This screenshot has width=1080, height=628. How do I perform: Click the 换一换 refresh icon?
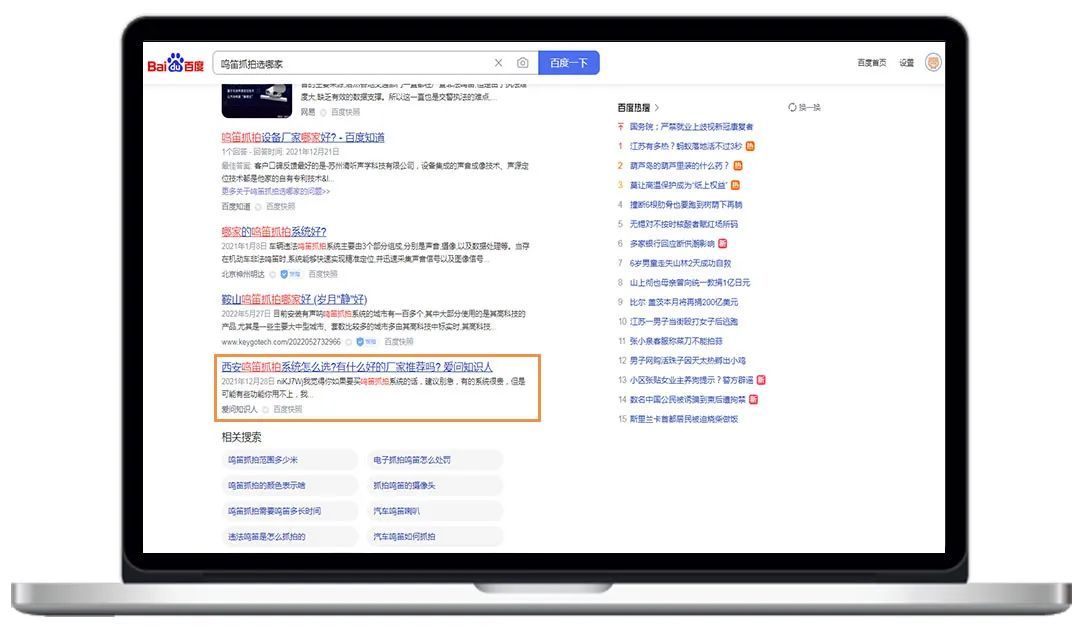pos(792,107)
